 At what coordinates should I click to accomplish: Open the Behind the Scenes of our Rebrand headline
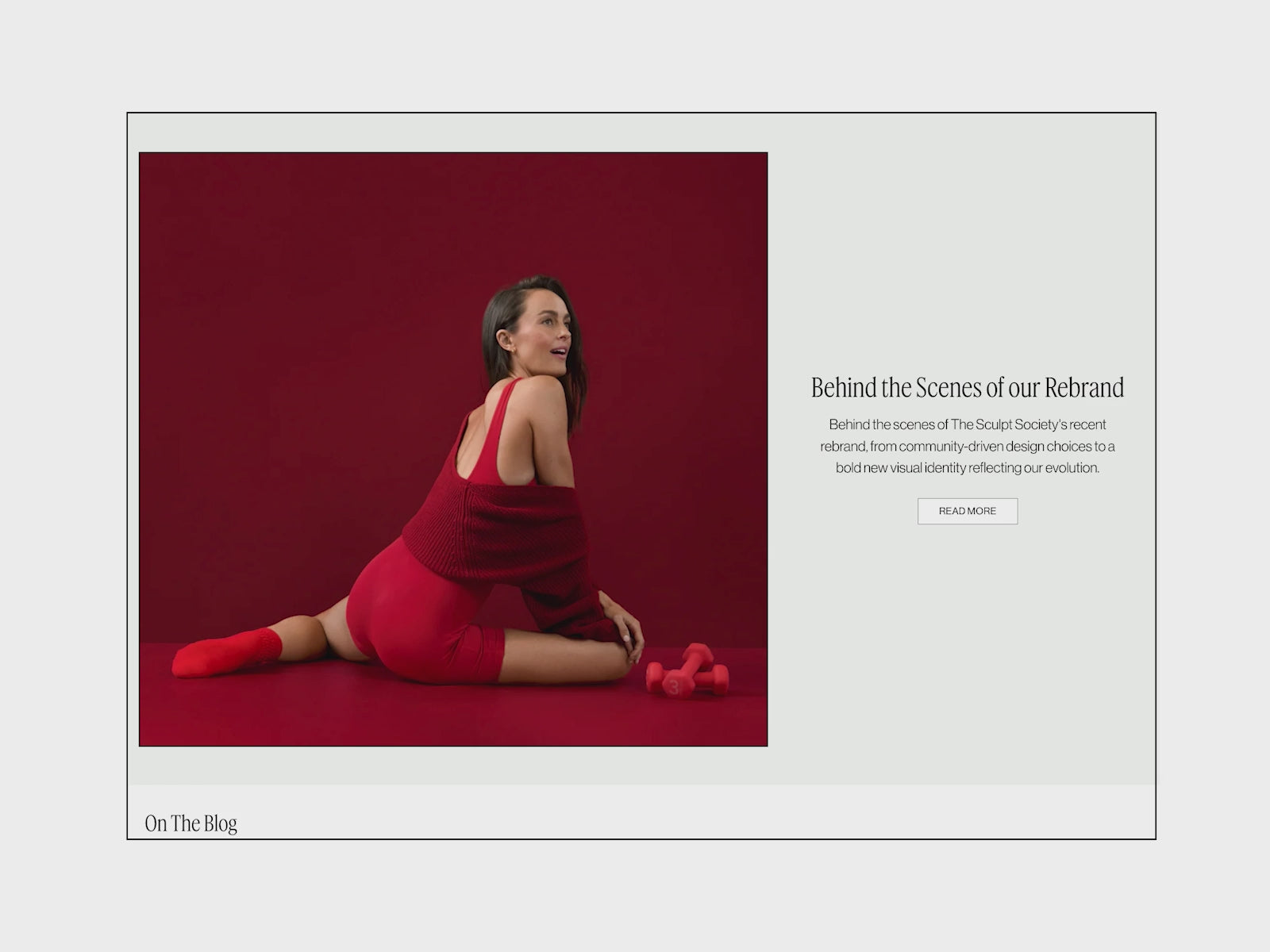click(968, 387)
